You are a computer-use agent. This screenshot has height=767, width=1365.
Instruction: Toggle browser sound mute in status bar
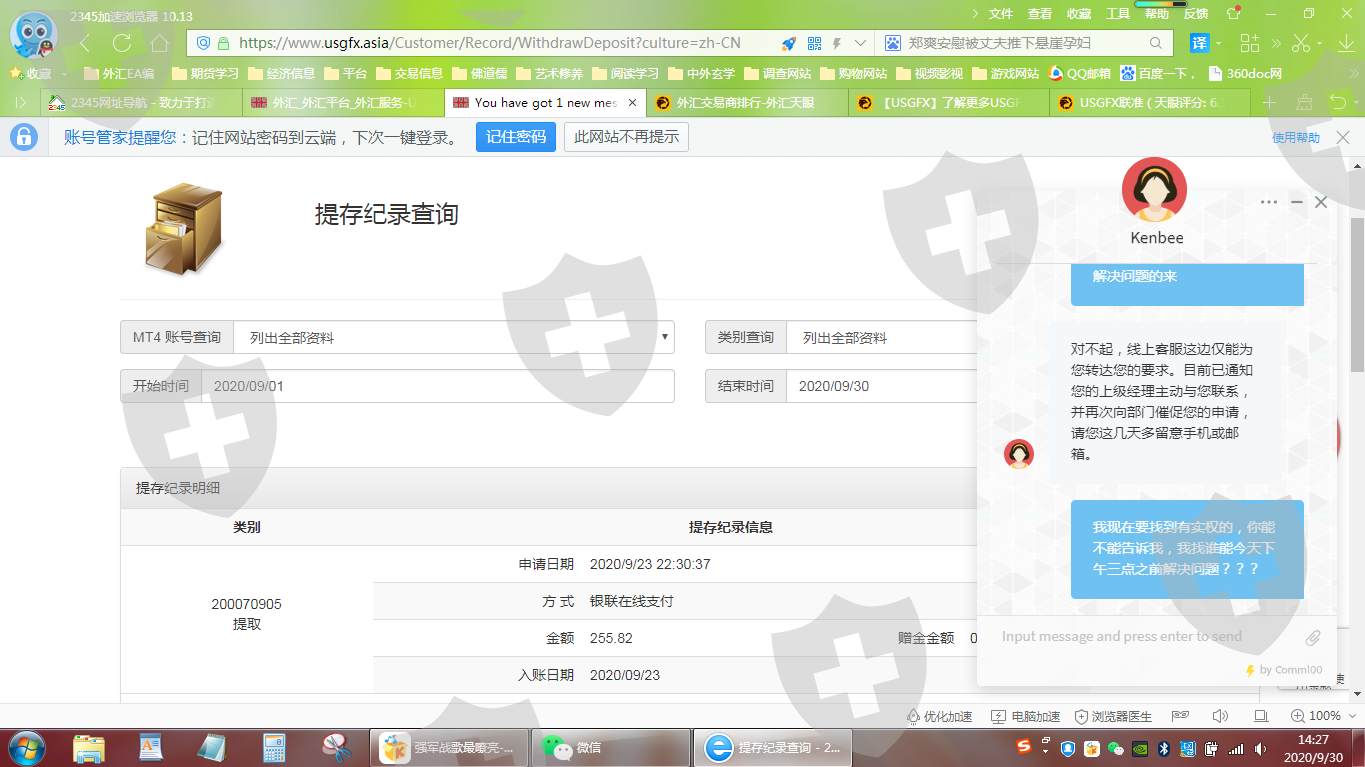[x=1220, y=716]
